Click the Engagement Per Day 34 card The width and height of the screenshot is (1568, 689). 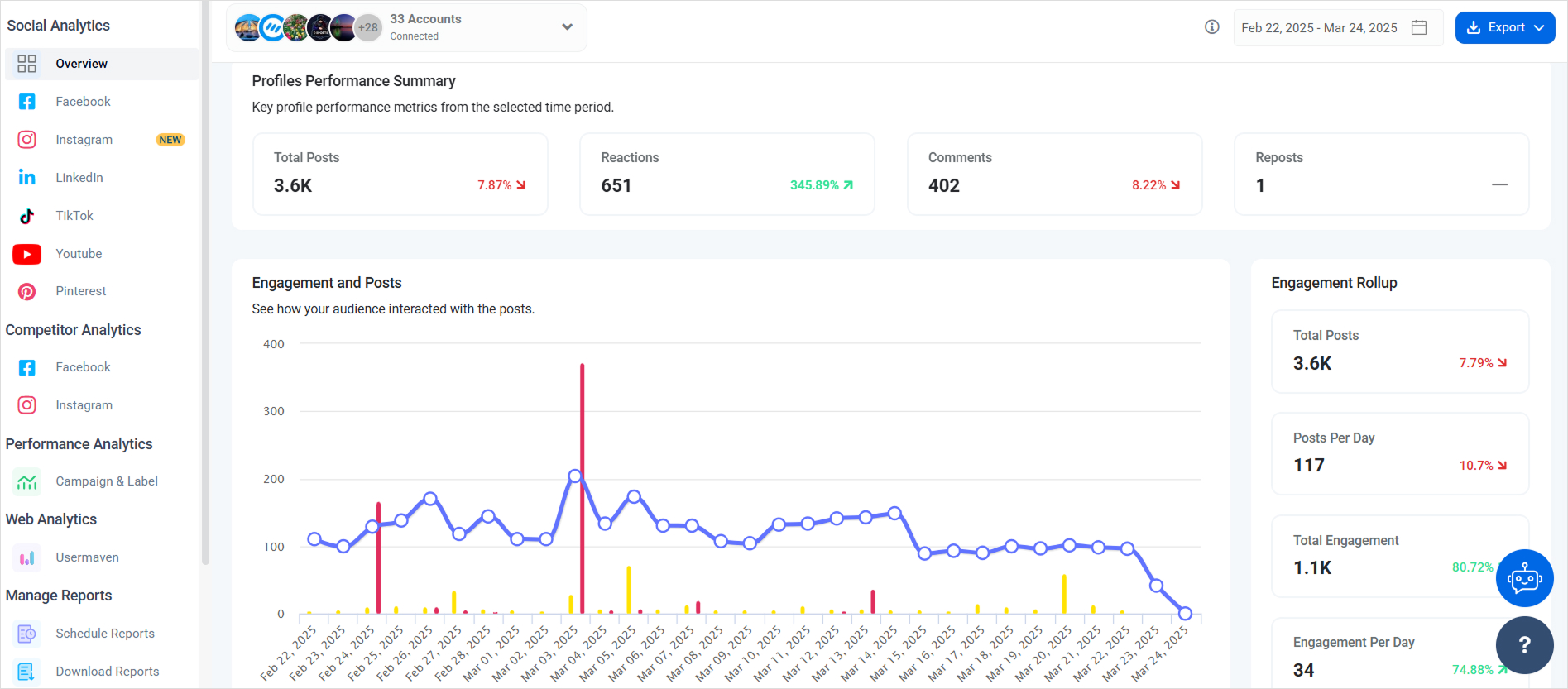pyautogui.click(x=1400, y=653)
